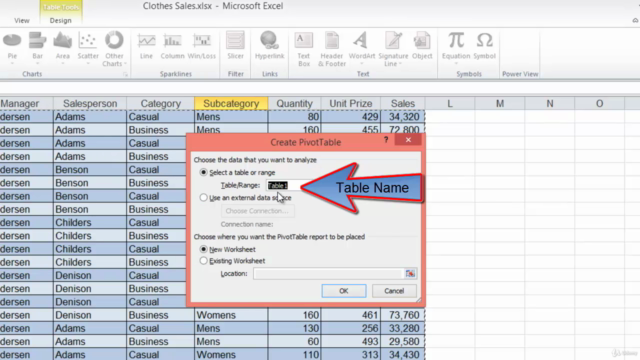
Task: Expand the Signature Line dropdown arrow
Action: pyautogui.click(x=400, y=64)
